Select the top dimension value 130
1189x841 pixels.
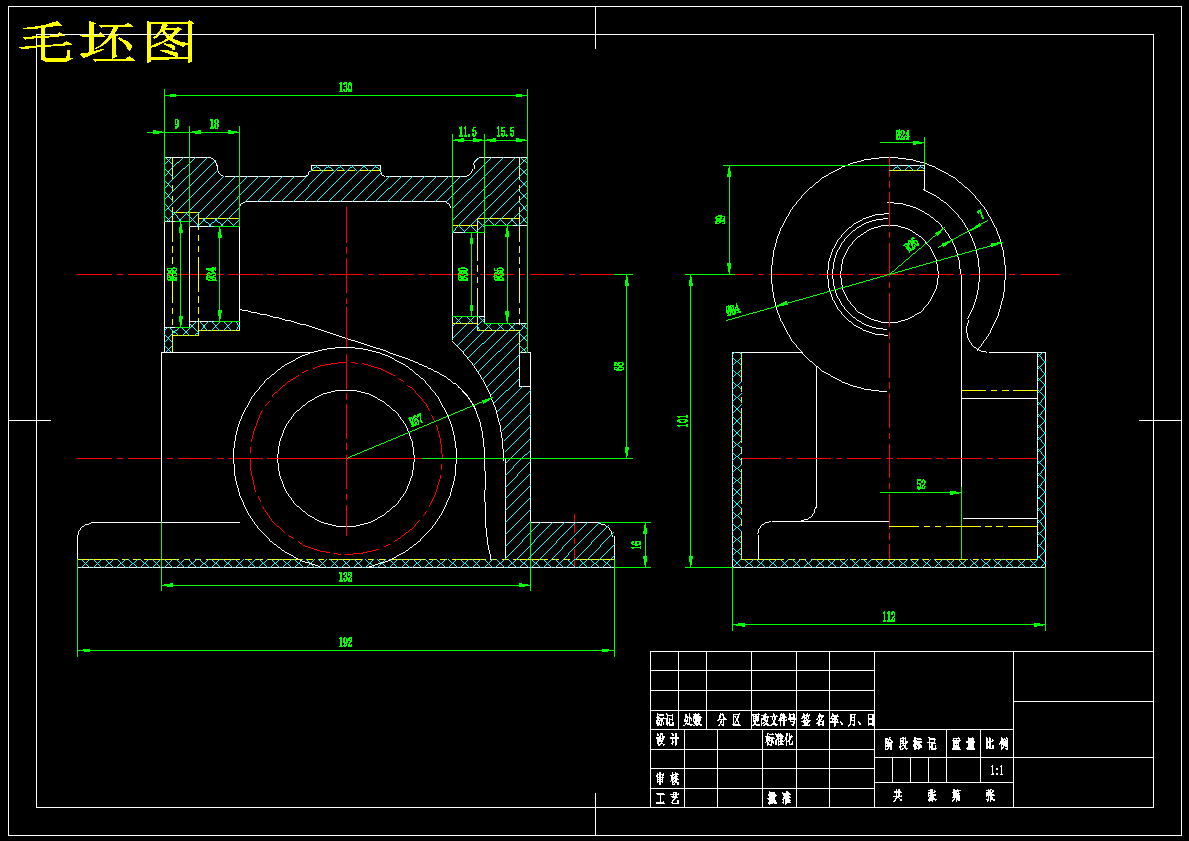coord(345,87)
